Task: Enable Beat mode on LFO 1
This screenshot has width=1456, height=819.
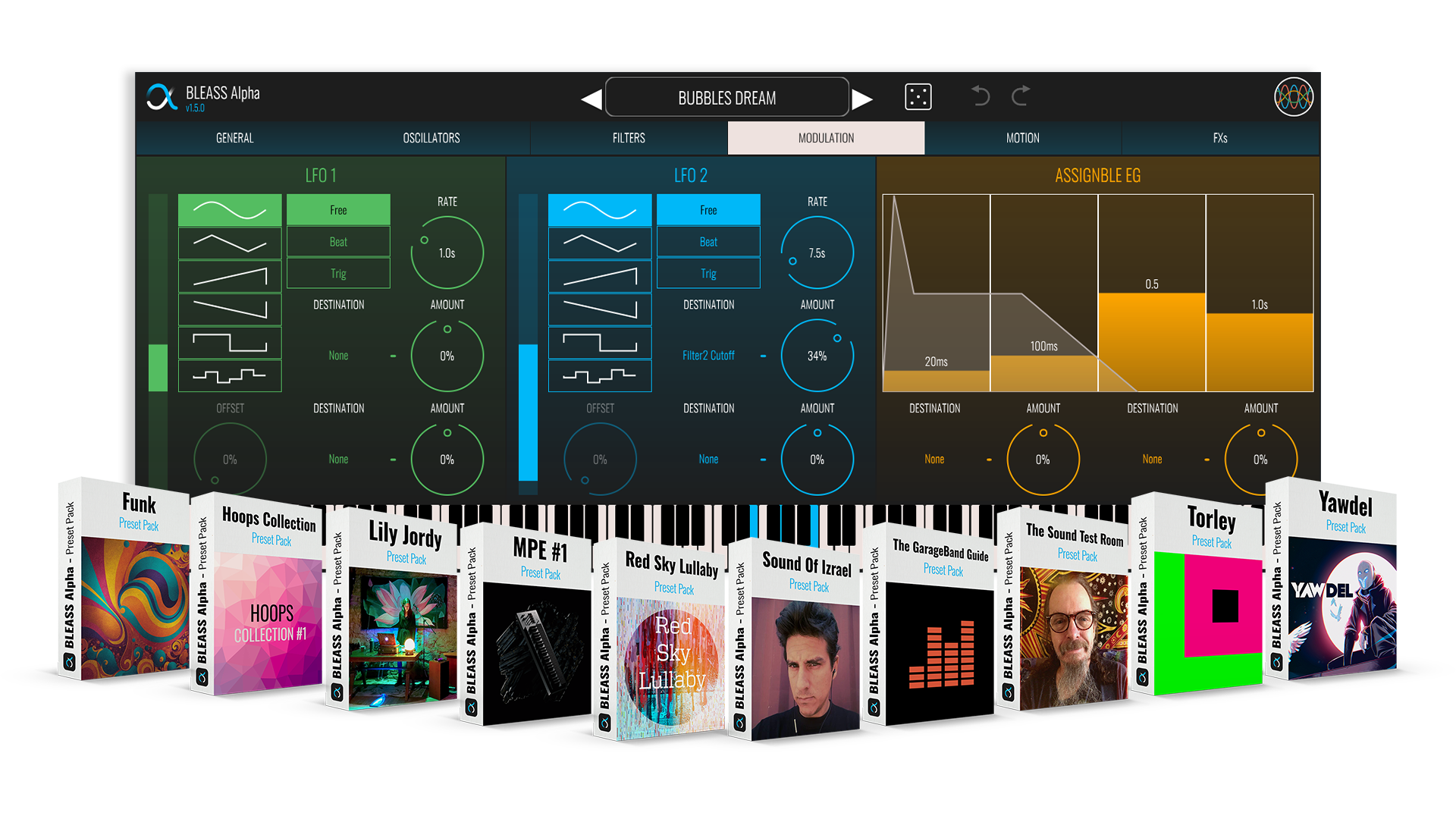Action: click(x=338, y=242)
